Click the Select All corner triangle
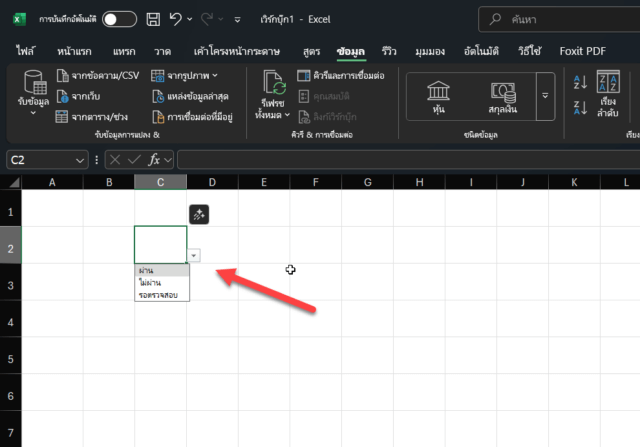The height and width of the screenshot is (447, 640). click(x=13, y=182)
